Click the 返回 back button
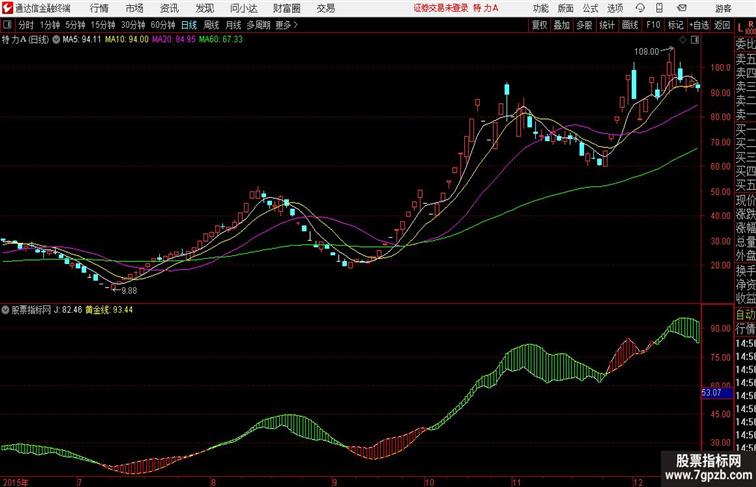 click(x=722, y=25)
